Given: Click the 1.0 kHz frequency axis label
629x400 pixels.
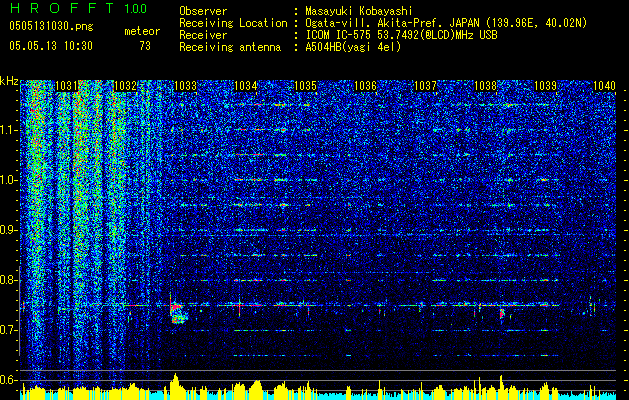Looking at the screenshot, I should pos(8,180).
